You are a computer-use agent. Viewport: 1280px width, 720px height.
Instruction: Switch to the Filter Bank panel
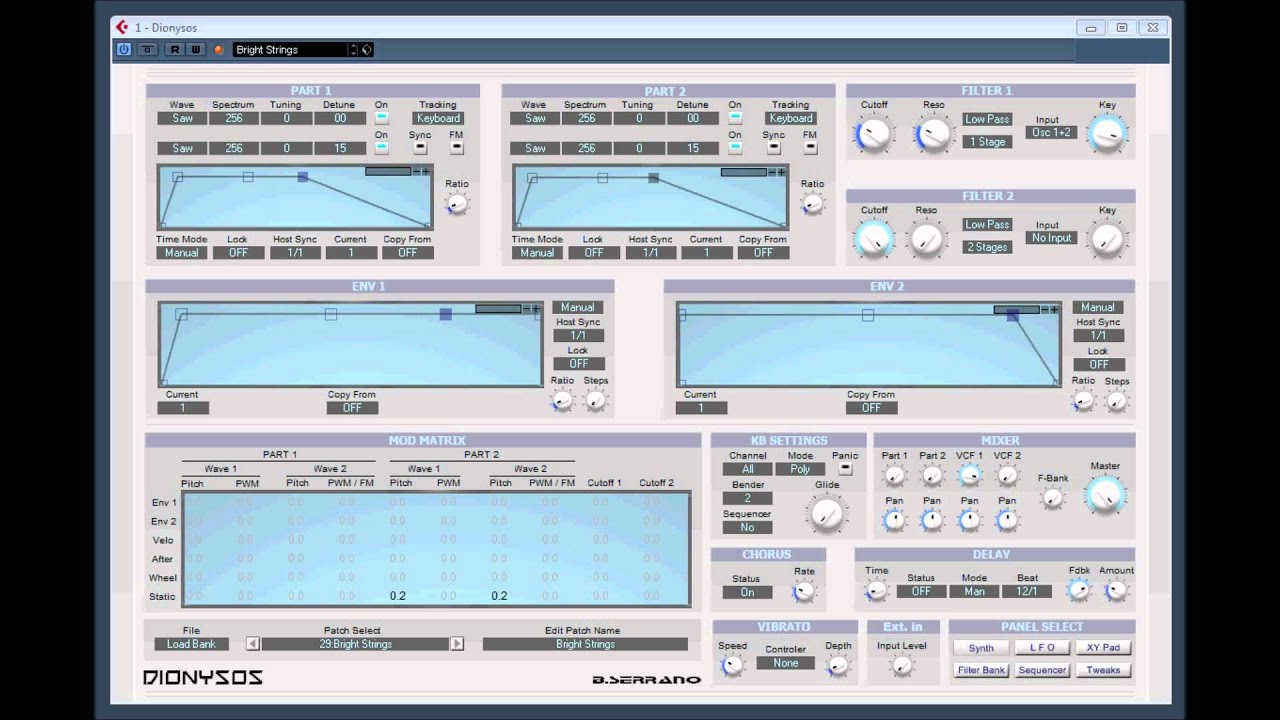(x=981, y=670)
